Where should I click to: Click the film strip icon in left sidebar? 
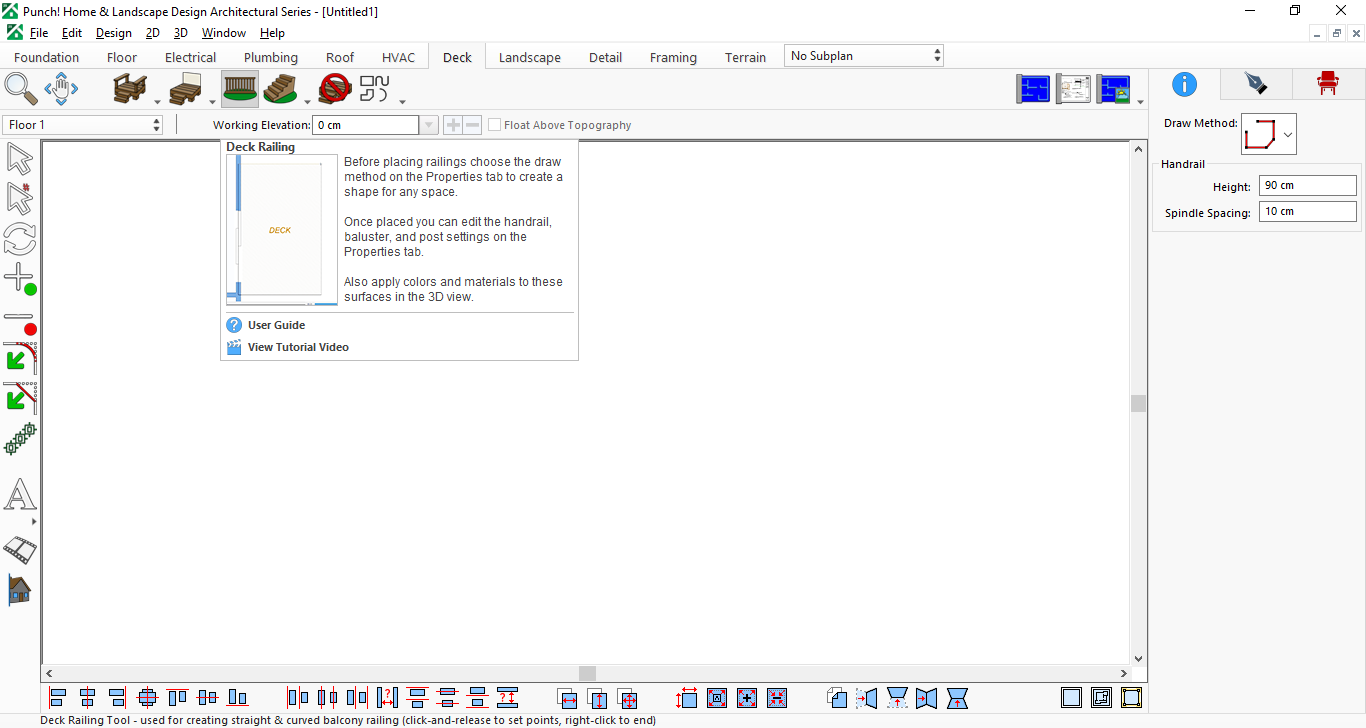point(20,549)
